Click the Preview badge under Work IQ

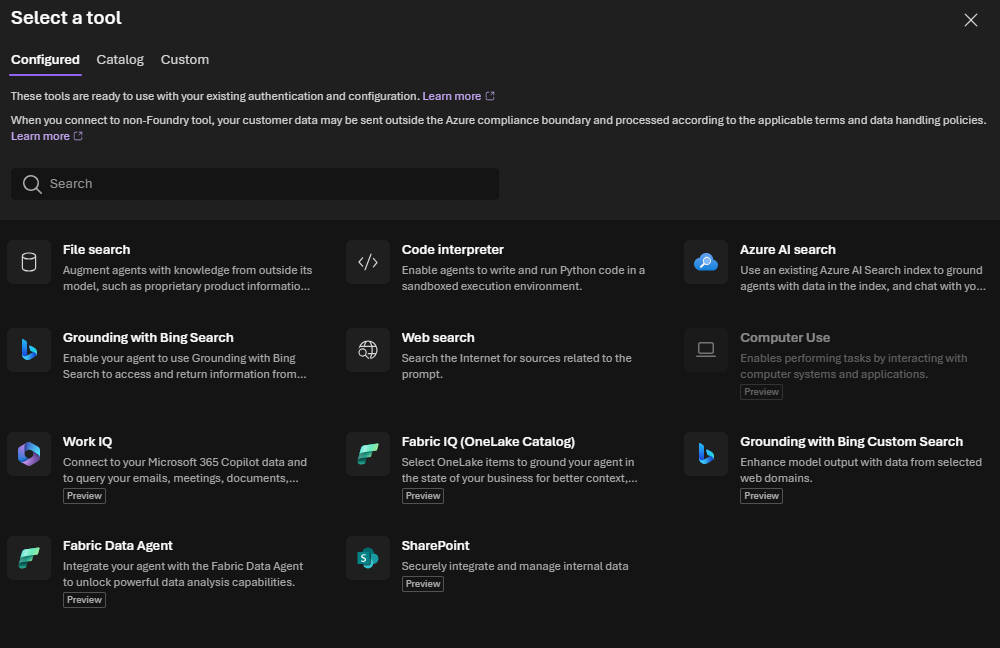[x=84, y=496]
